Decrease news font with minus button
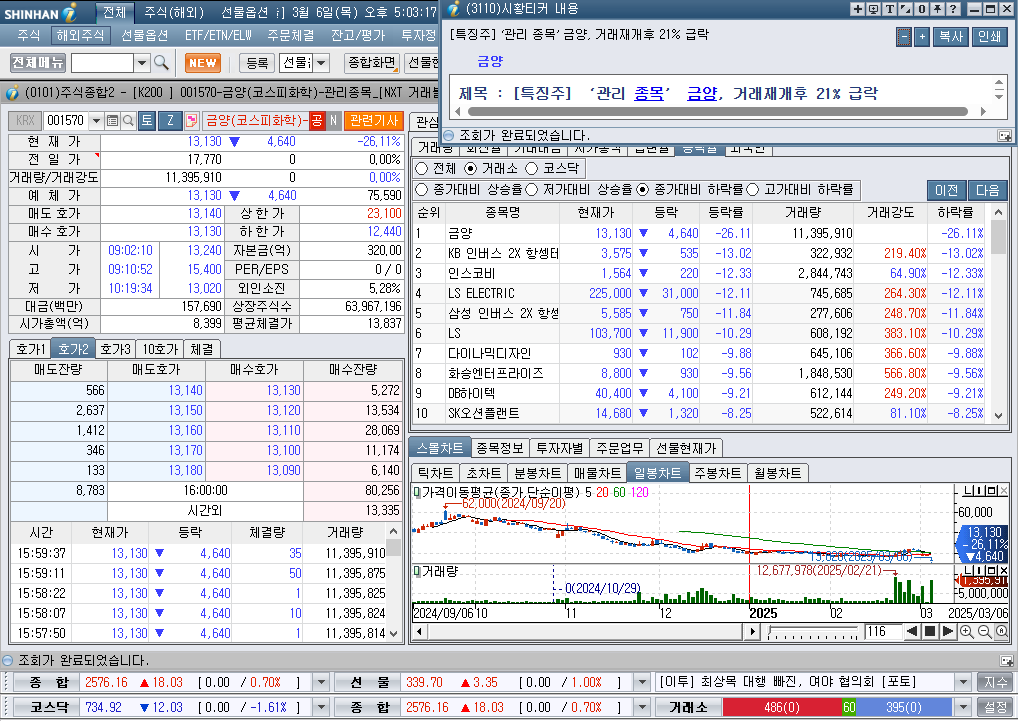 pos(904,36)
